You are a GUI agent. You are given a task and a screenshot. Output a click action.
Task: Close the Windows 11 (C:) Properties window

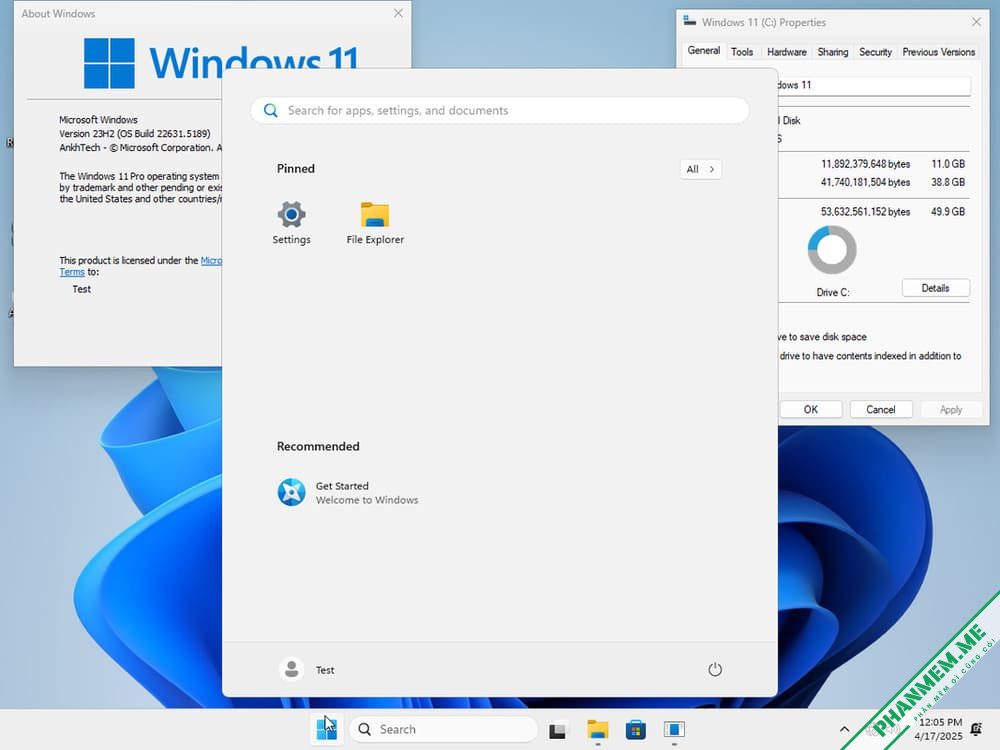[x=976, y=22]
